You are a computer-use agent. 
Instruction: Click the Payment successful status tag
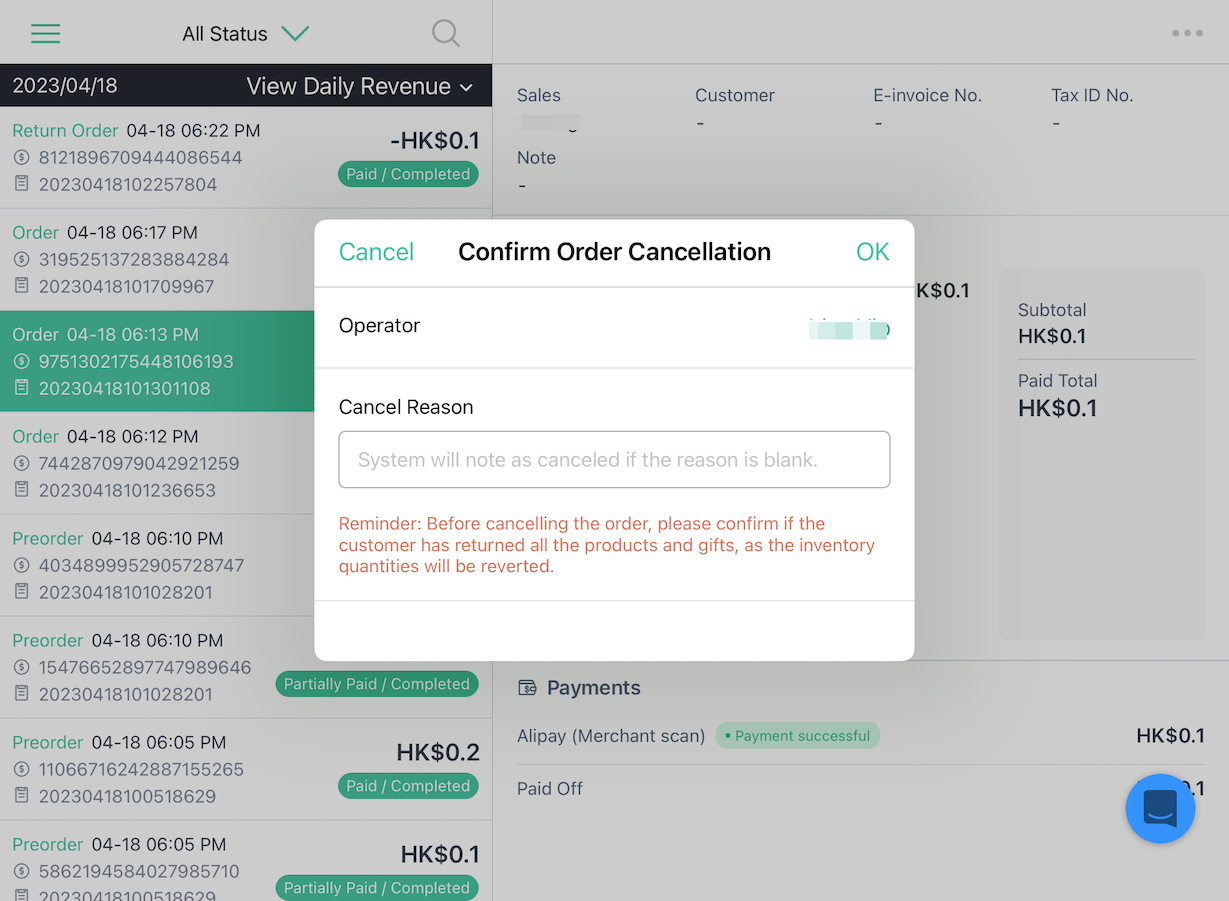(798, 736)
